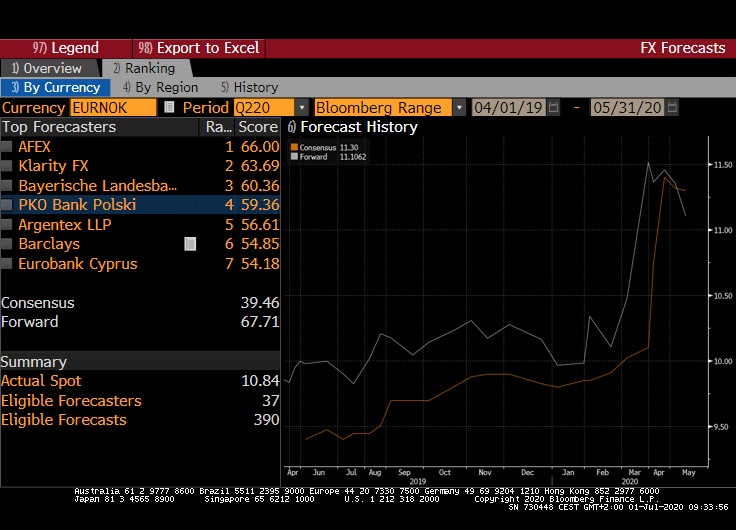Open the start date calendar picker
Screen dimensions: 736x530
pyautogui.click(x=554, y=107)
